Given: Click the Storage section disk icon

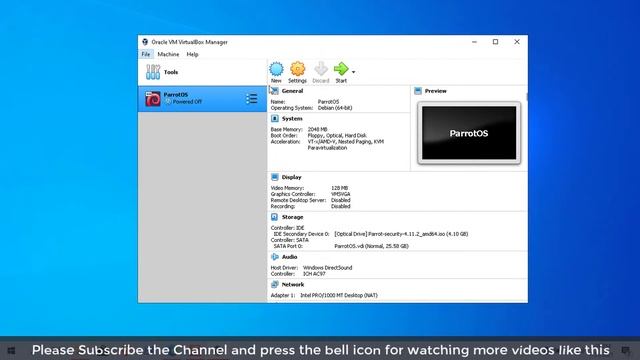Looking at the screenshot, I should pyautogui.click(x=275, y=217).
